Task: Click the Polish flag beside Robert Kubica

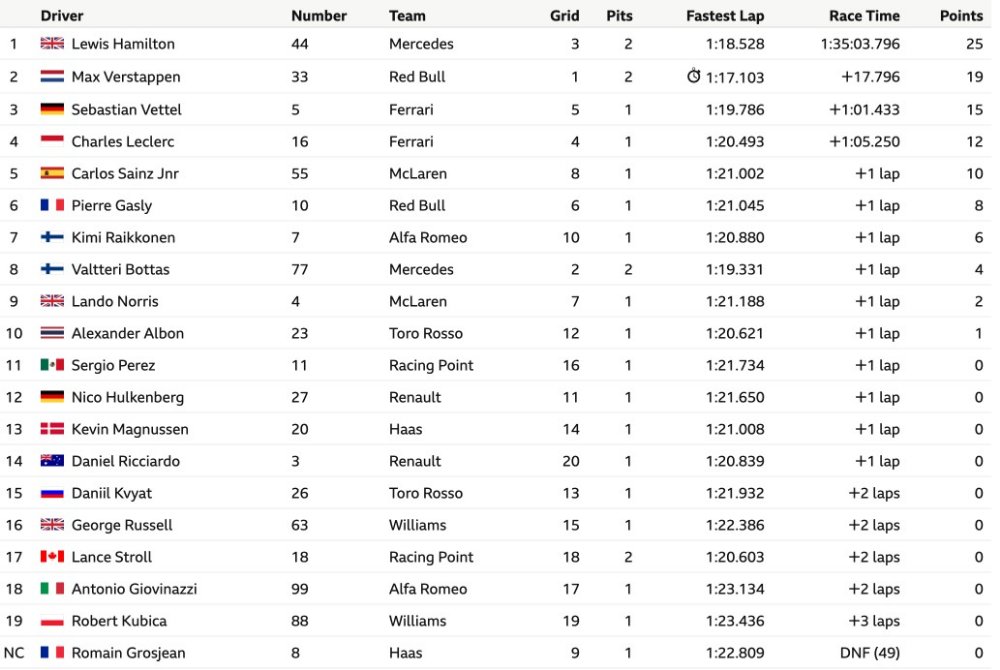Action: pyautogui.click(x=52, y=620)
